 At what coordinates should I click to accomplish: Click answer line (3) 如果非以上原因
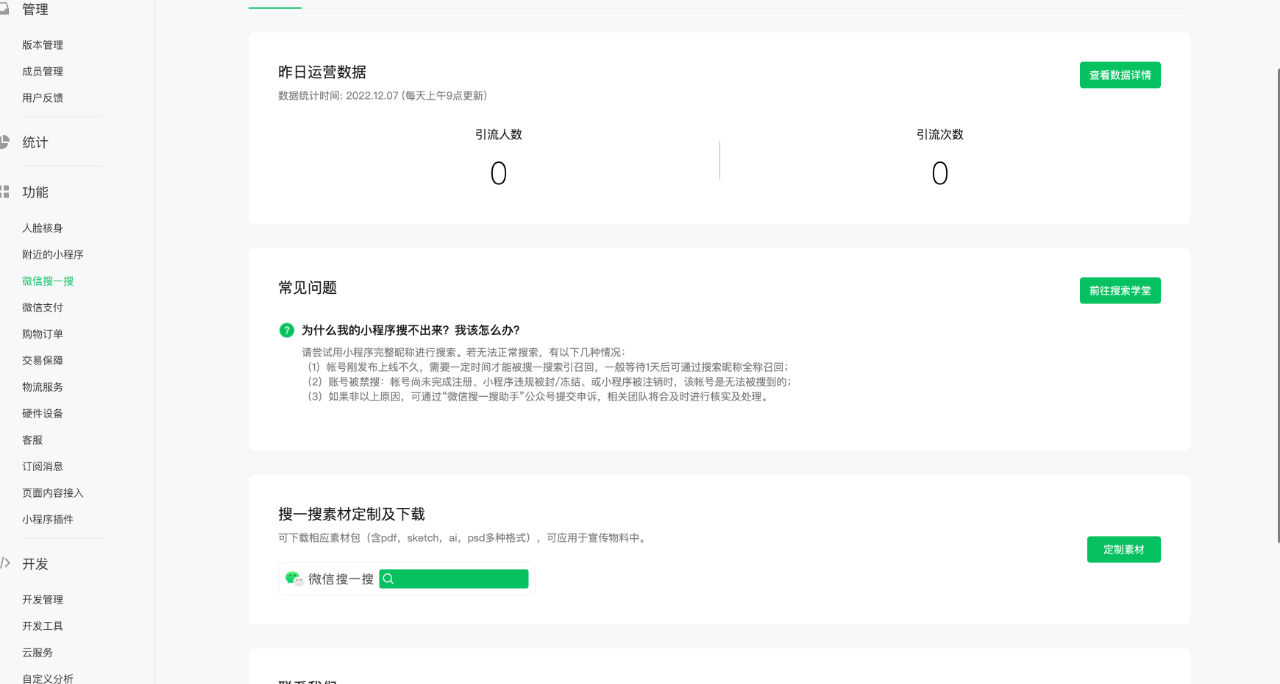pos(538,396)
